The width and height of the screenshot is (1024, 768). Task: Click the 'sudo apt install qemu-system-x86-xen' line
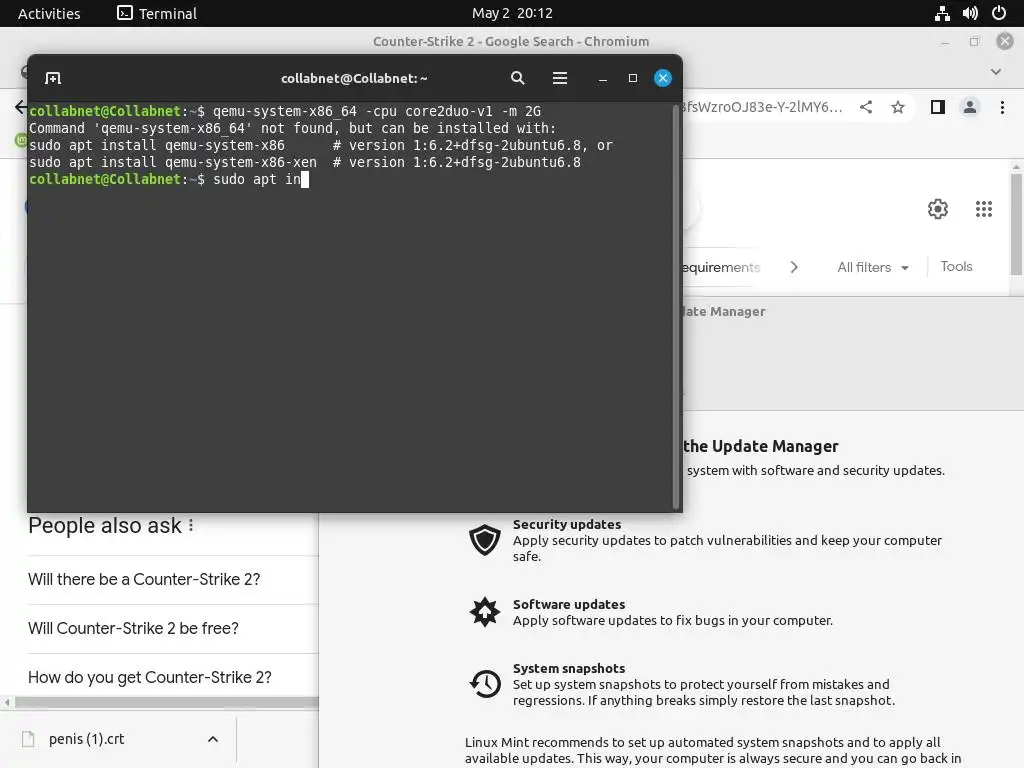304,163
